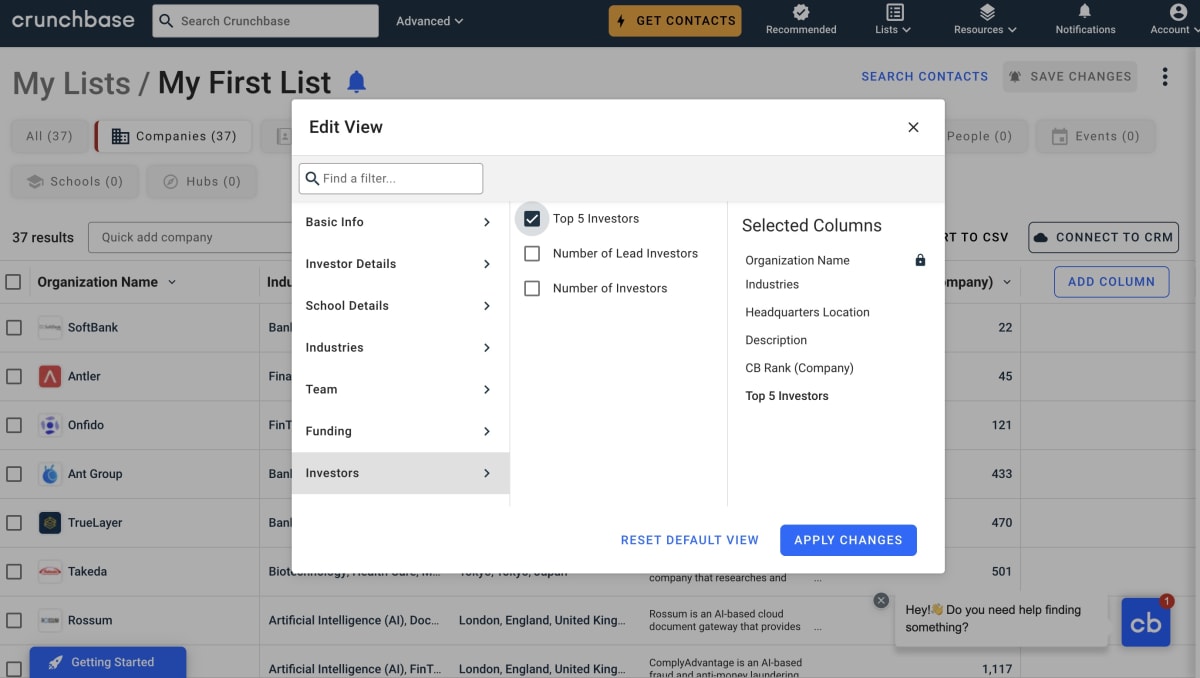1200x678 pixels.
Task: Click the Rossum company logo
Action: [50, 620]
